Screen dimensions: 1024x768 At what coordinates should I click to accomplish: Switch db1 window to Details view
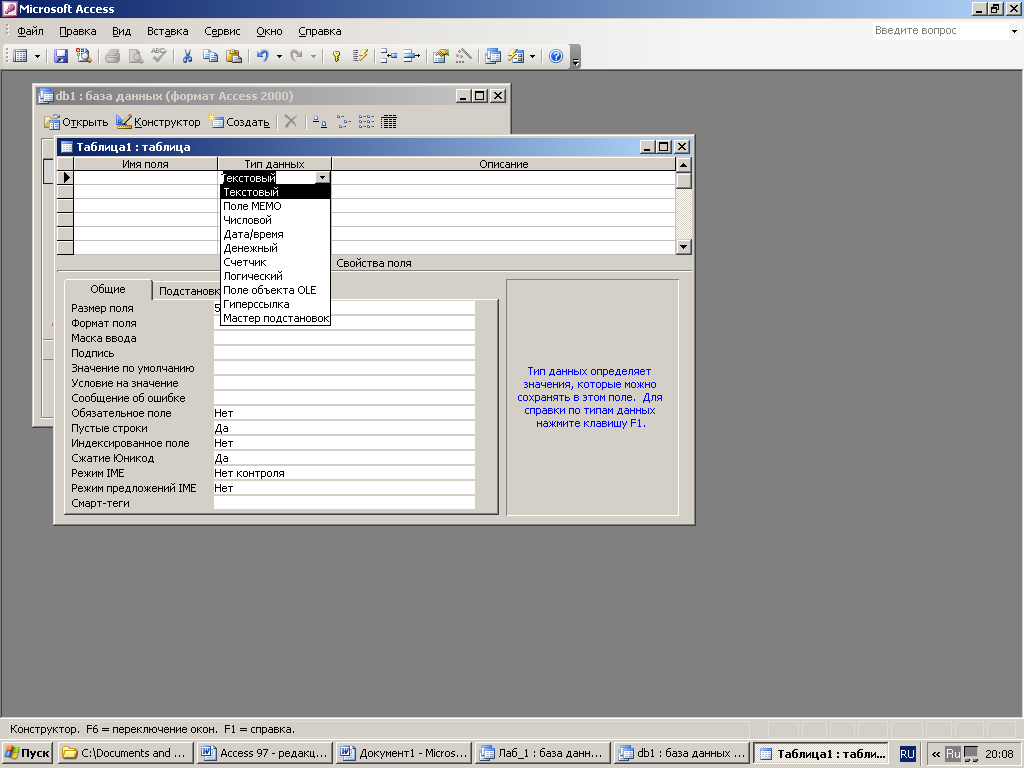pyautogui.click(x=389, y=122)
